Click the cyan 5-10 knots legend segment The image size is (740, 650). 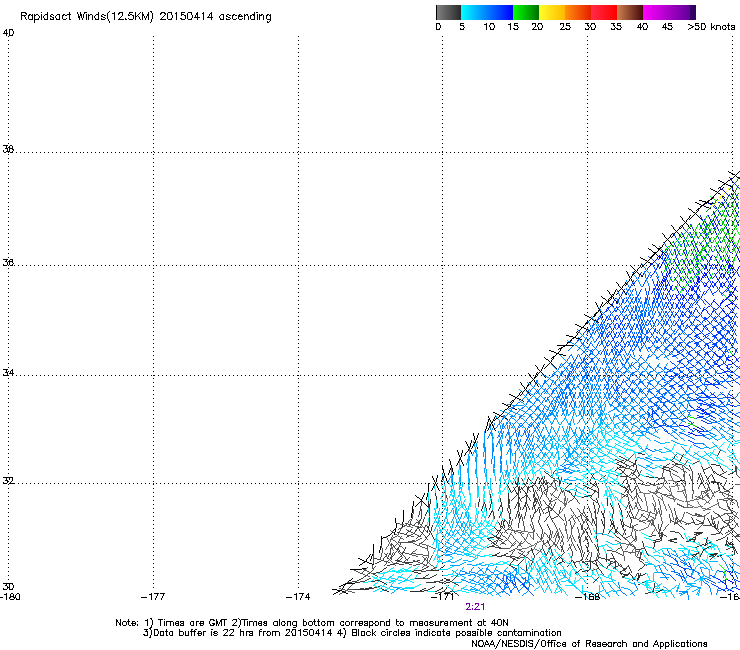click(474, 12)
